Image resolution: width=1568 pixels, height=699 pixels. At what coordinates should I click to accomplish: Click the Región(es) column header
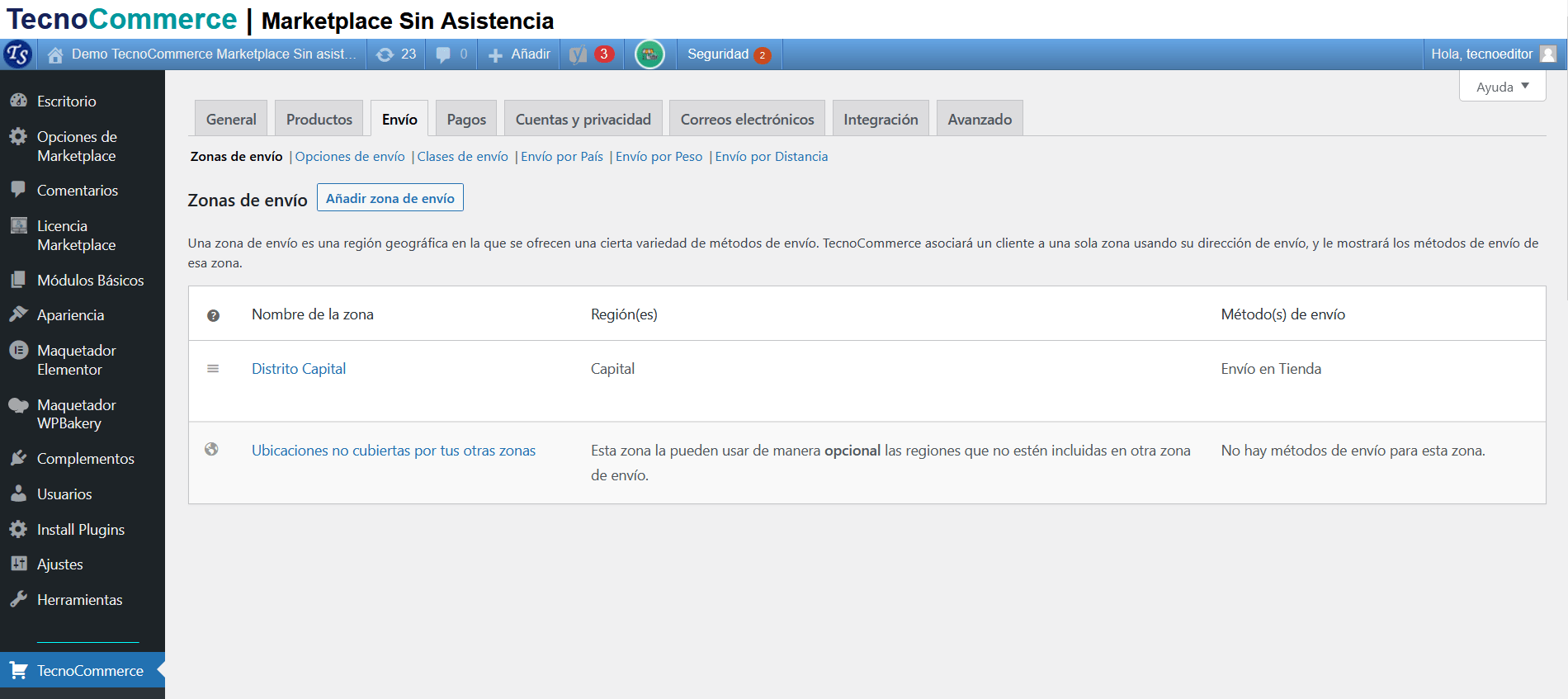pyautogui.click(x=624, y=314)
